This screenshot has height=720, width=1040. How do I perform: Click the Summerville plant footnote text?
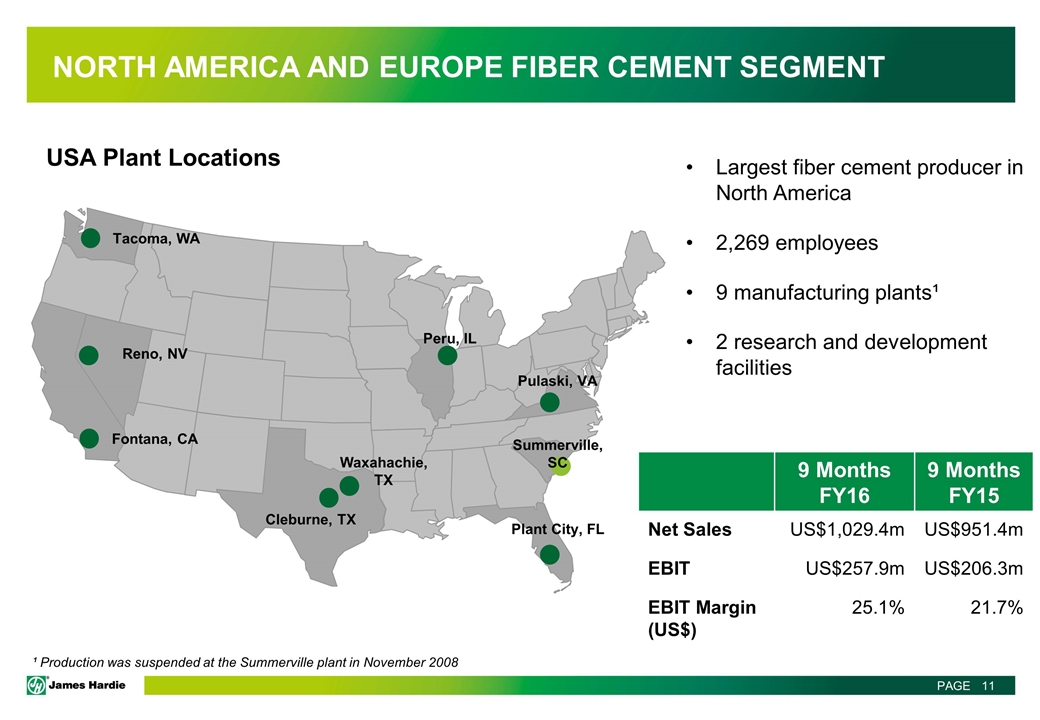coord(247,663)
